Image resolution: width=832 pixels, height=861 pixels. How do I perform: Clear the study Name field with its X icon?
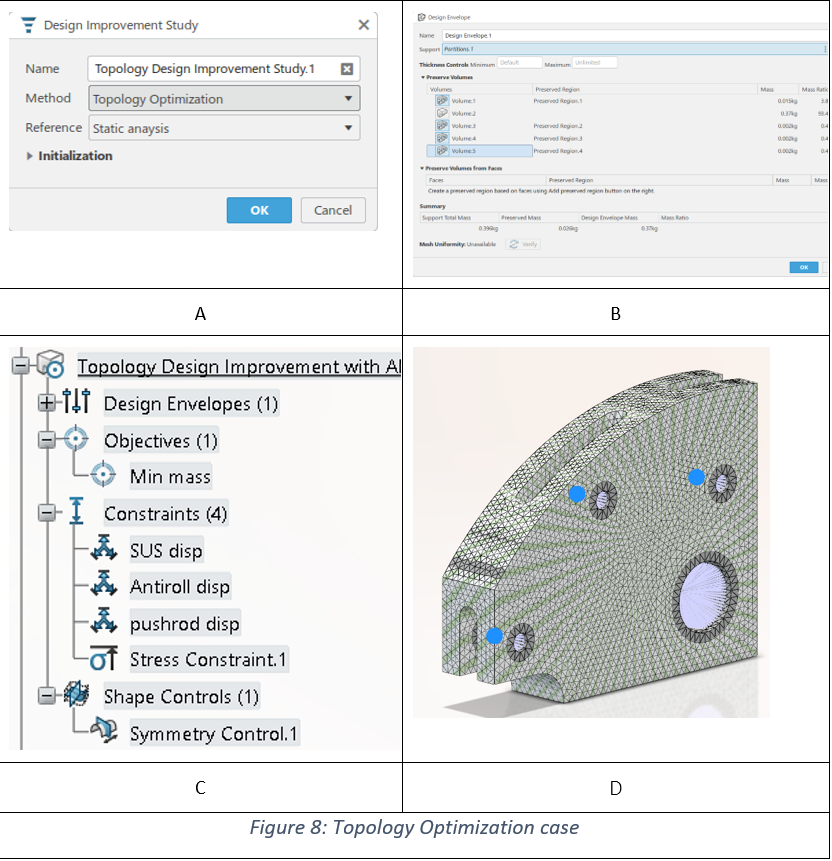tap(347, 69)
